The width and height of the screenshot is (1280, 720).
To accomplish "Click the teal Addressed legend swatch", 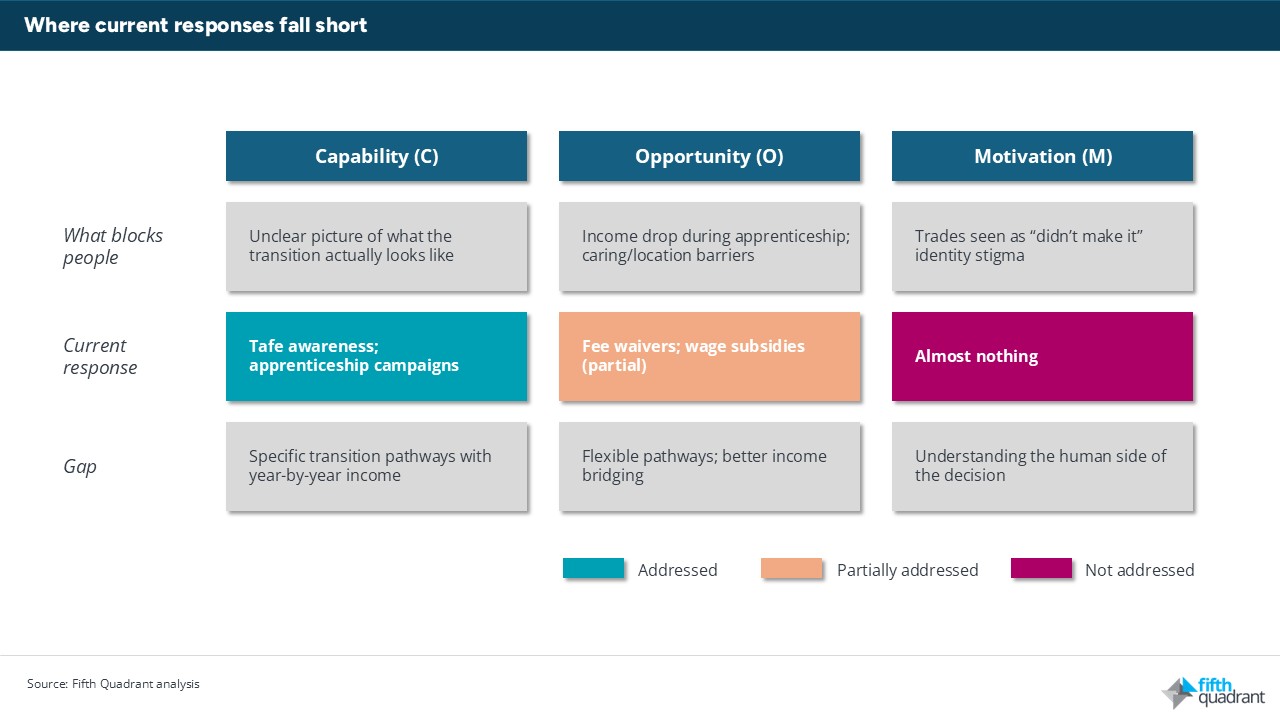I will [593, 569].
